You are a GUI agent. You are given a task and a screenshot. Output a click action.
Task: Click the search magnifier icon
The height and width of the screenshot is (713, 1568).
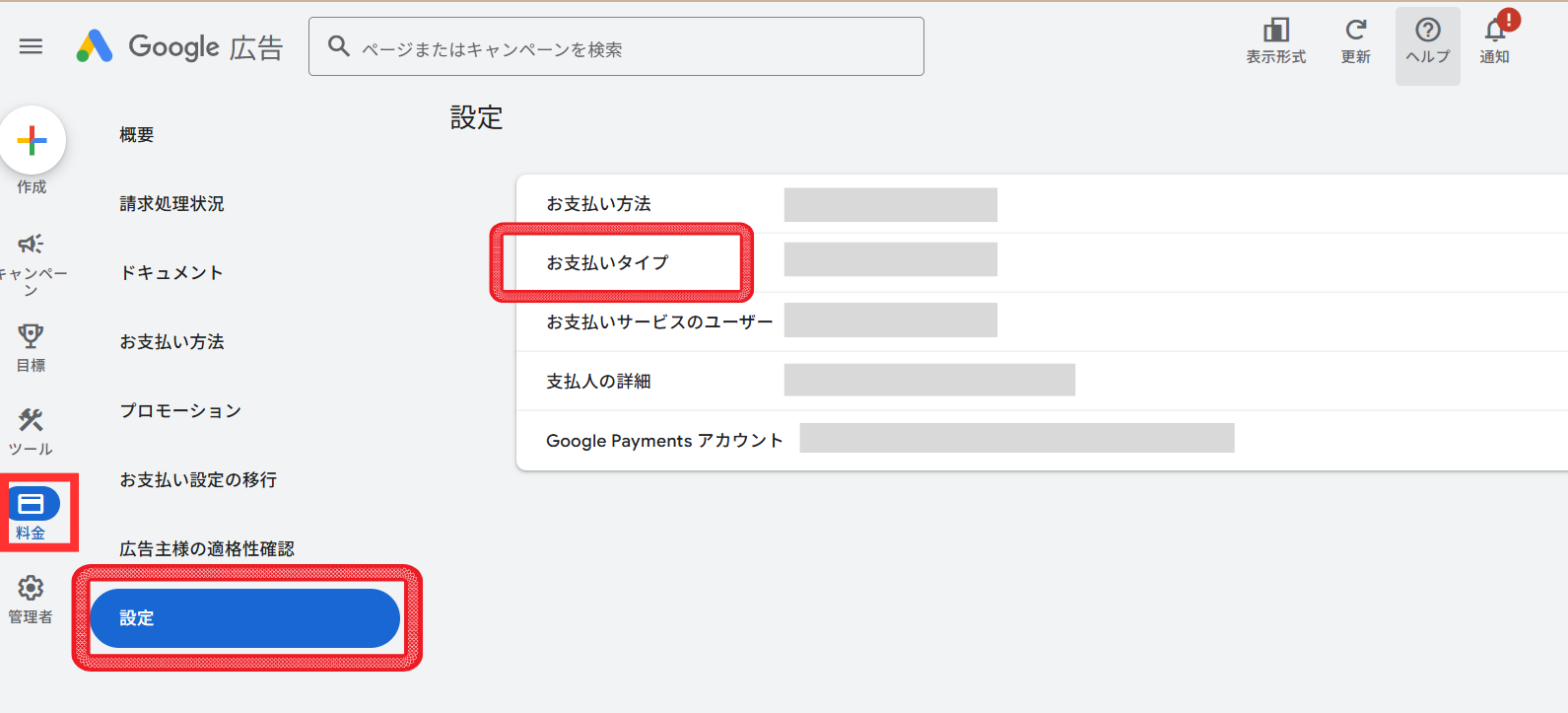point(339,46)
